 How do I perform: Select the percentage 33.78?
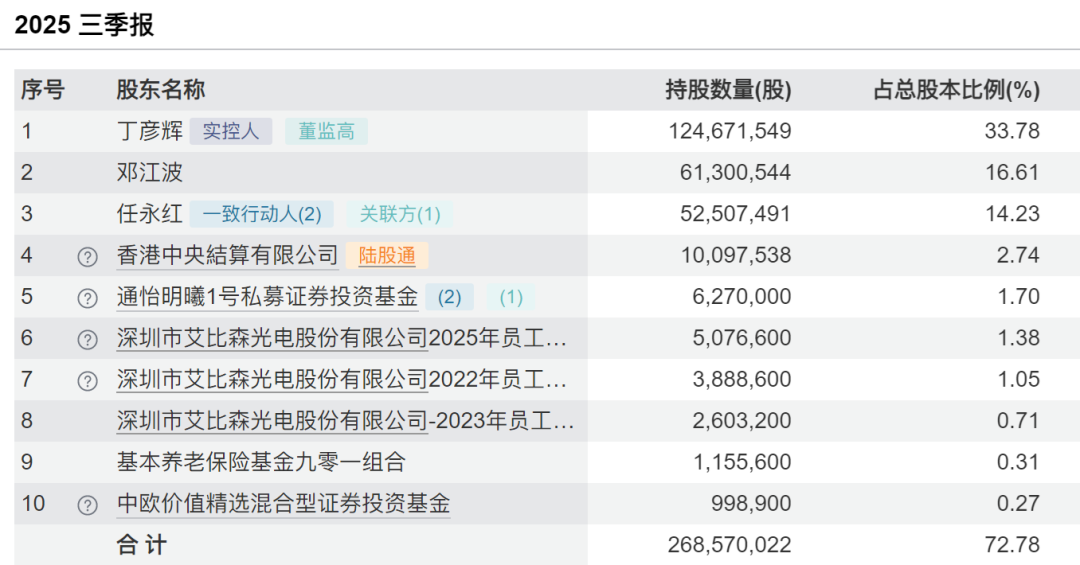tap(1012, 131)
